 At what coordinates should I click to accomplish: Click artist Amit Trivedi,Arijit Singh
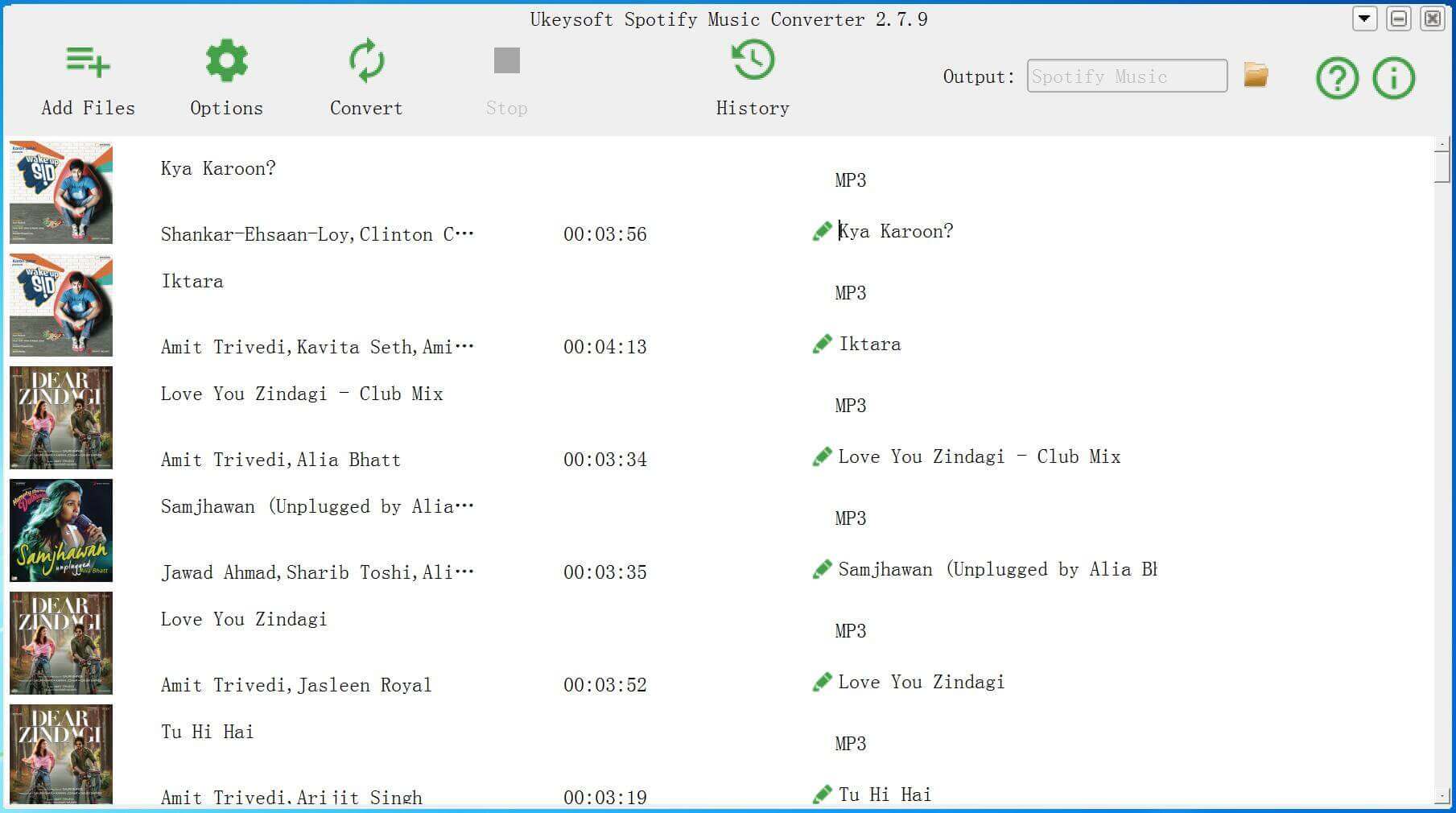291,797
